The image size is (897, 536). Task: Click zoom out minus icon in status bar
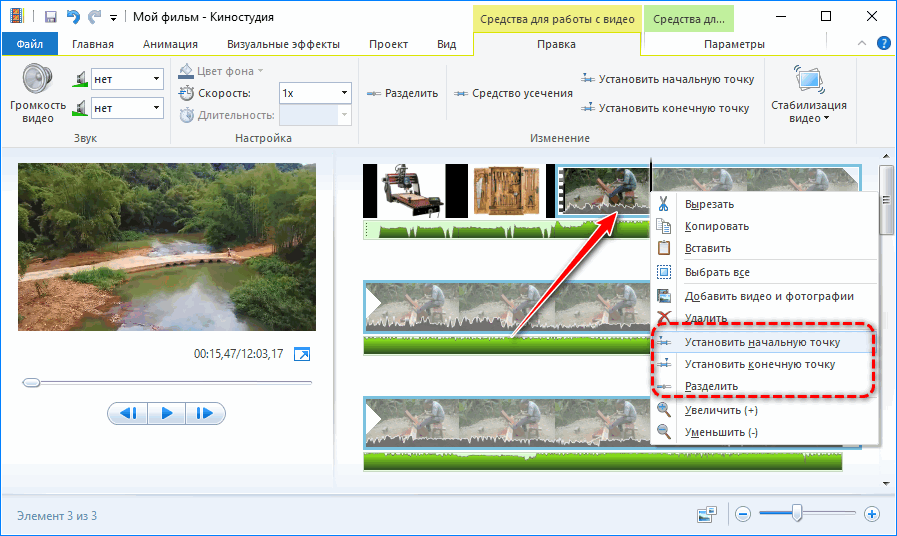[x=743, y=514]
